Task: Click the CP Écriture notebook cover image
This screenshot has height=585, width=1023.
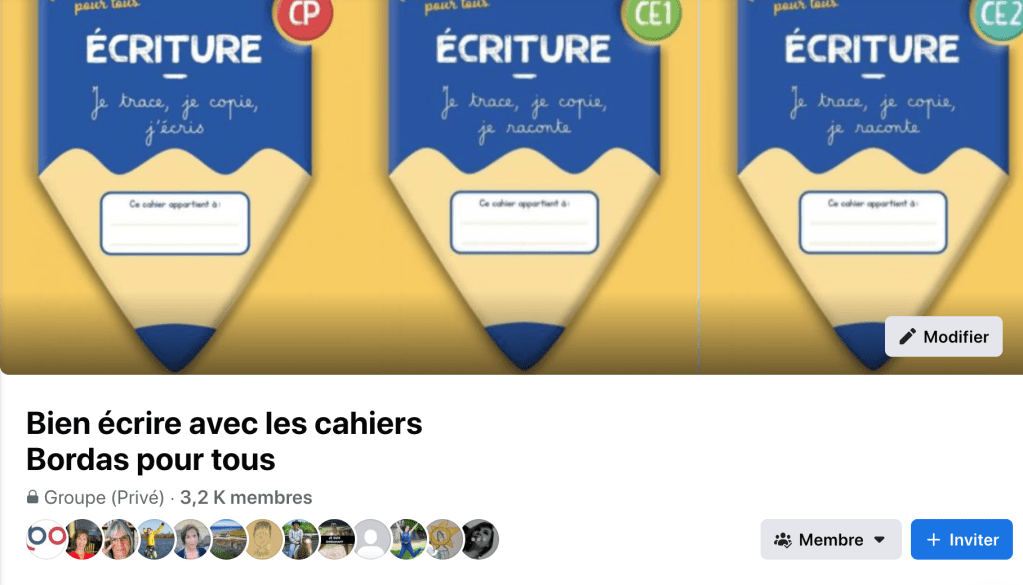Action: (x=175, y=186)
